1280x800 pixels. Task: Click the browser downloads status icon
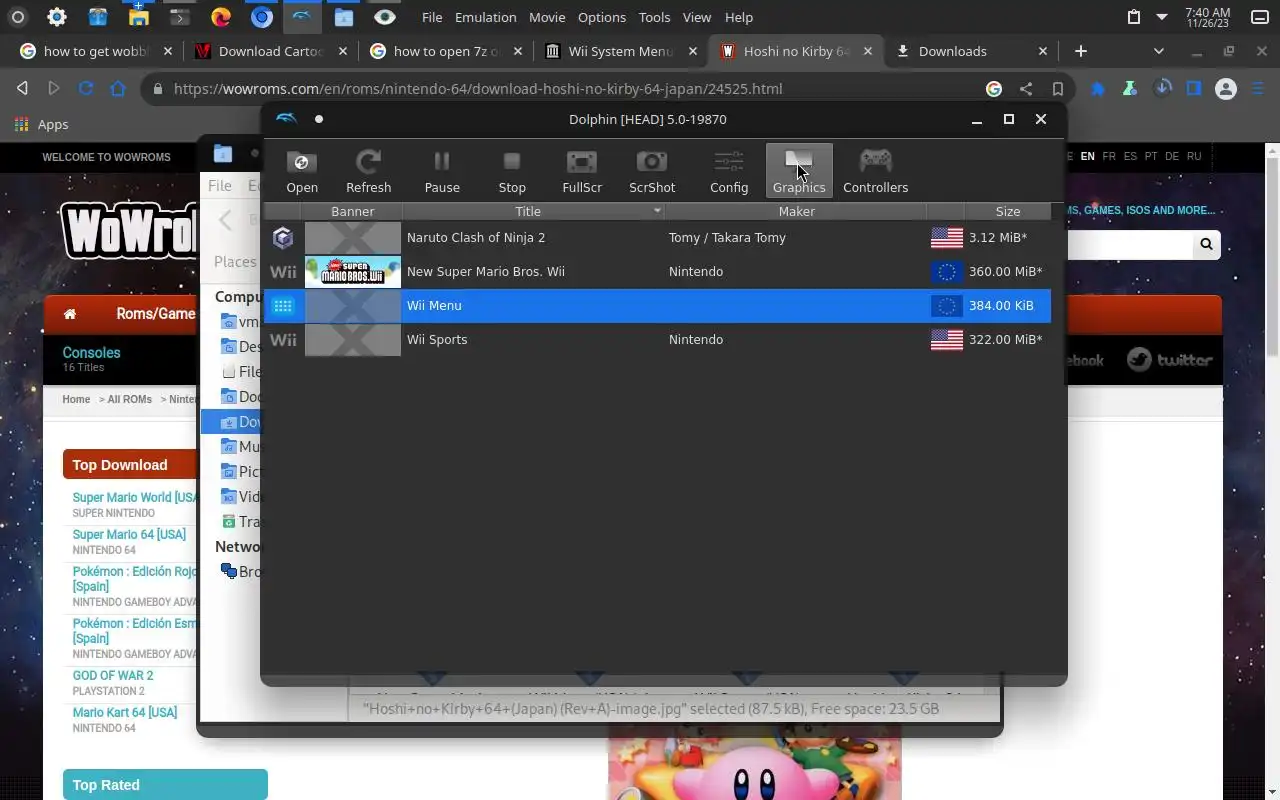[1162, 89]
